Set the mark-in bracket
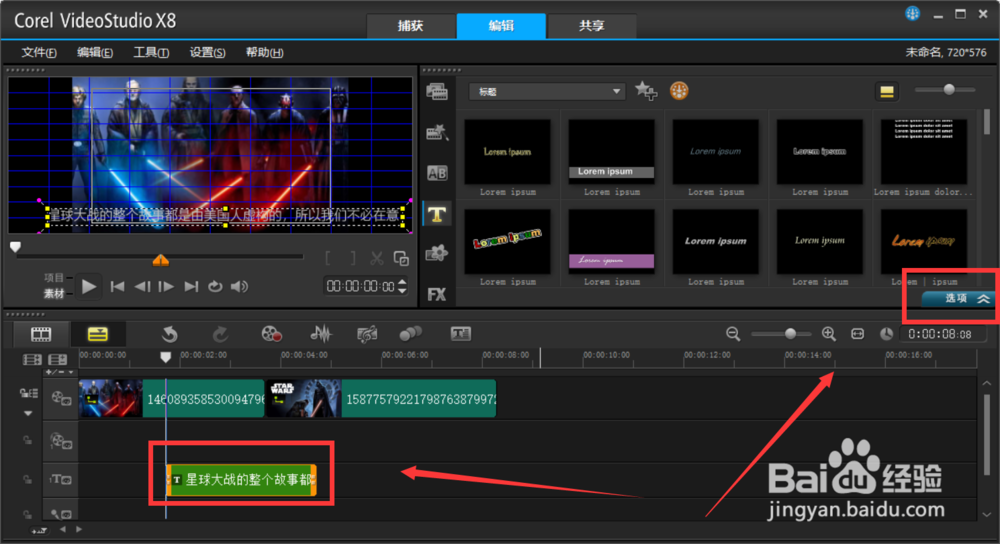Viewport: 1000px width, 544px height. pos(328,258)
